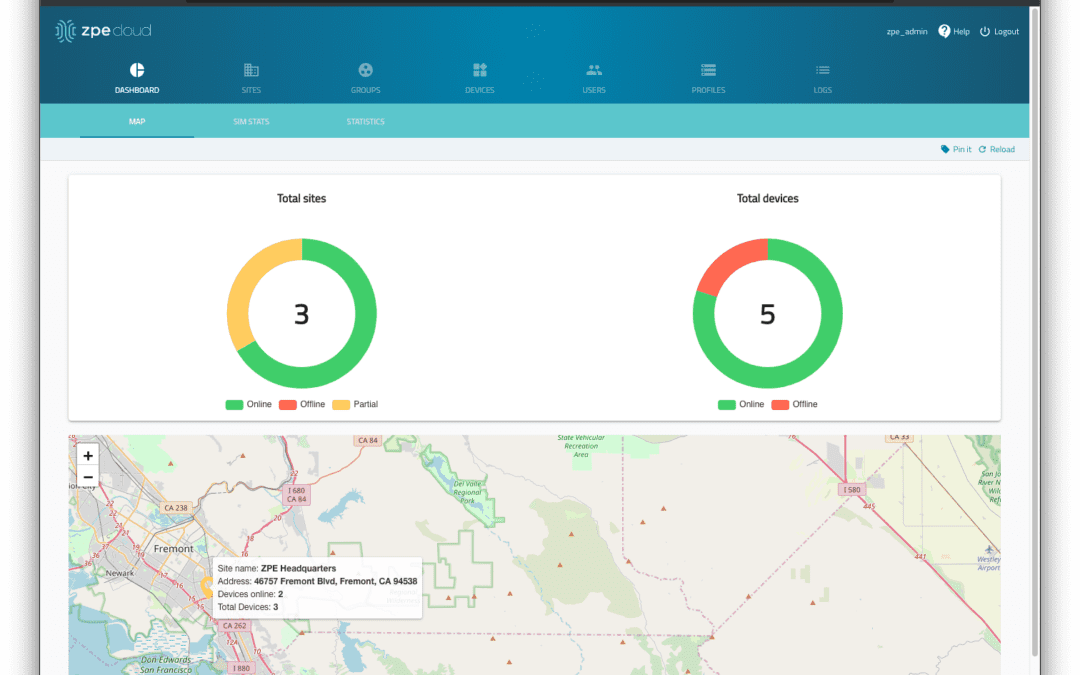Click the ZPE Cloud logo
Viewport: 1080px width, 675px height.
[104, 31]
